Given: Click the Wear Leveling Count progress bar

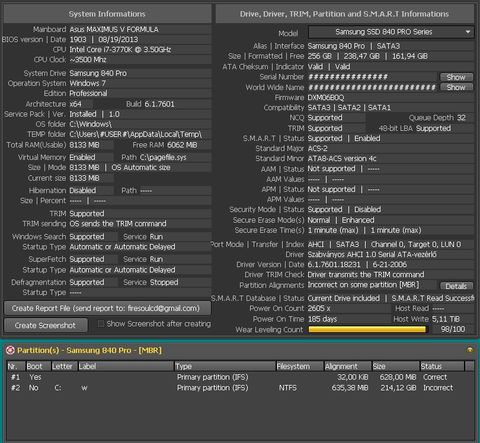Looking at the screenshot, I should coord(367,329).
